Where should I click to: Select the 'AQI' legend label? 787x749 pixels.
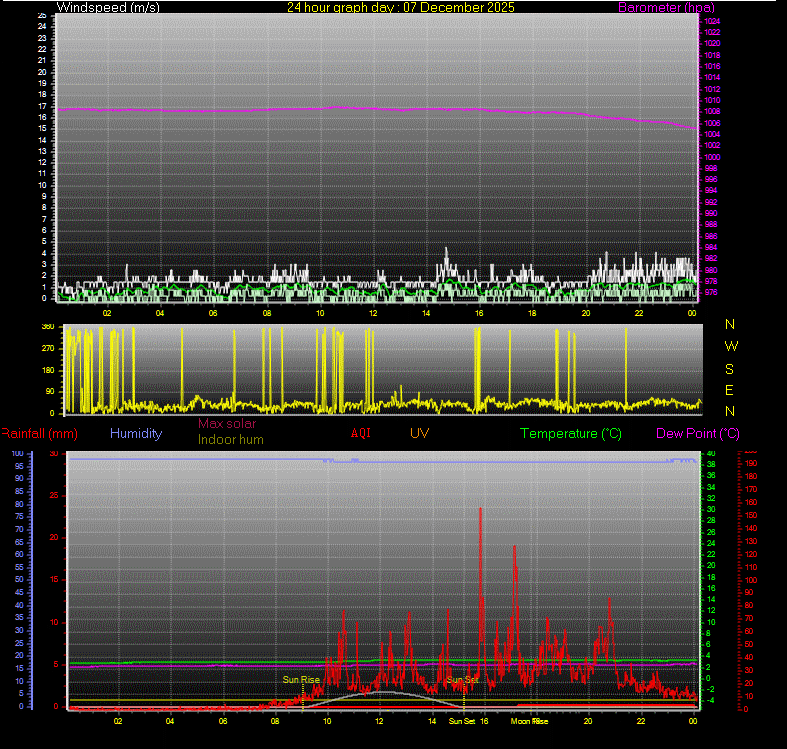(360, 433)
